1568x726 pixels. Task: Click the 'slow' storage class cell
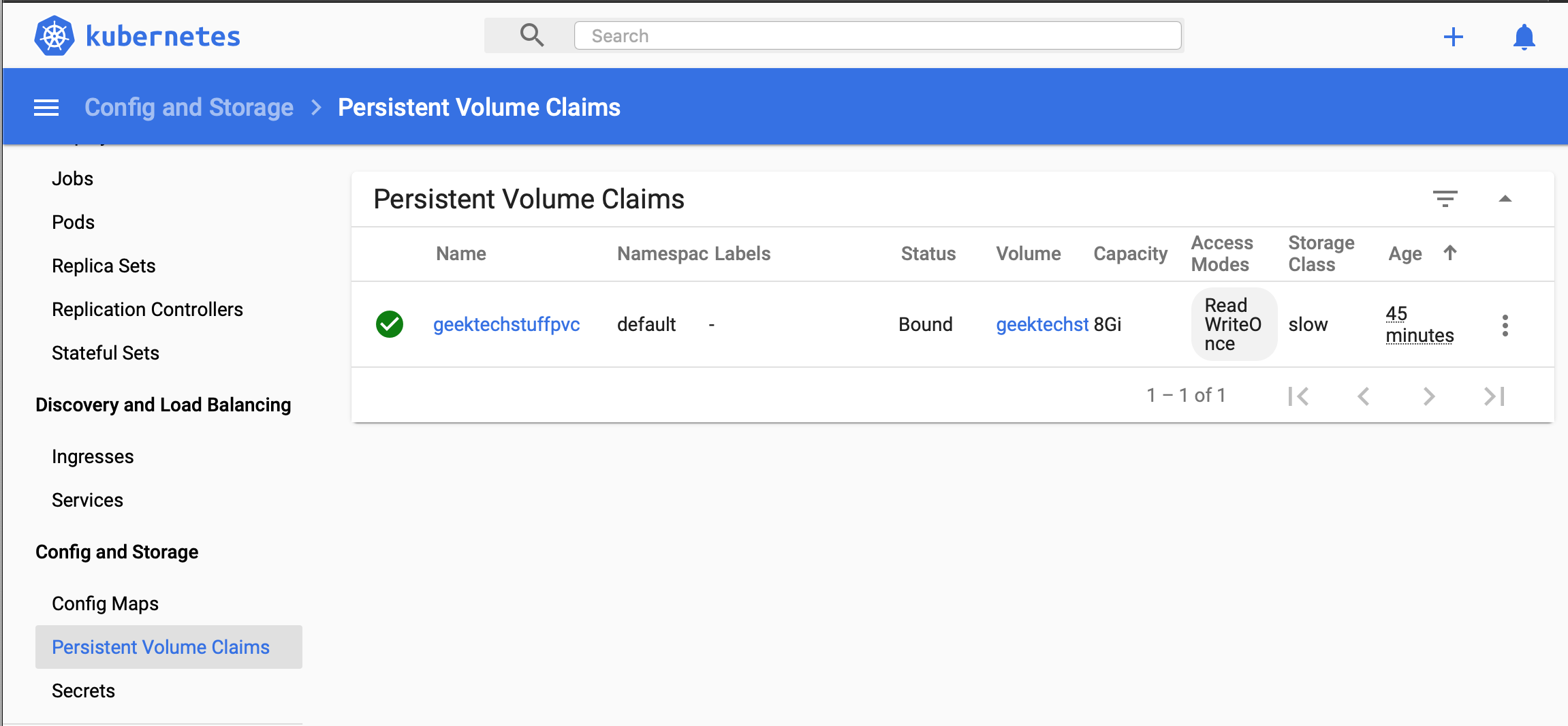tap(1308, 324)
